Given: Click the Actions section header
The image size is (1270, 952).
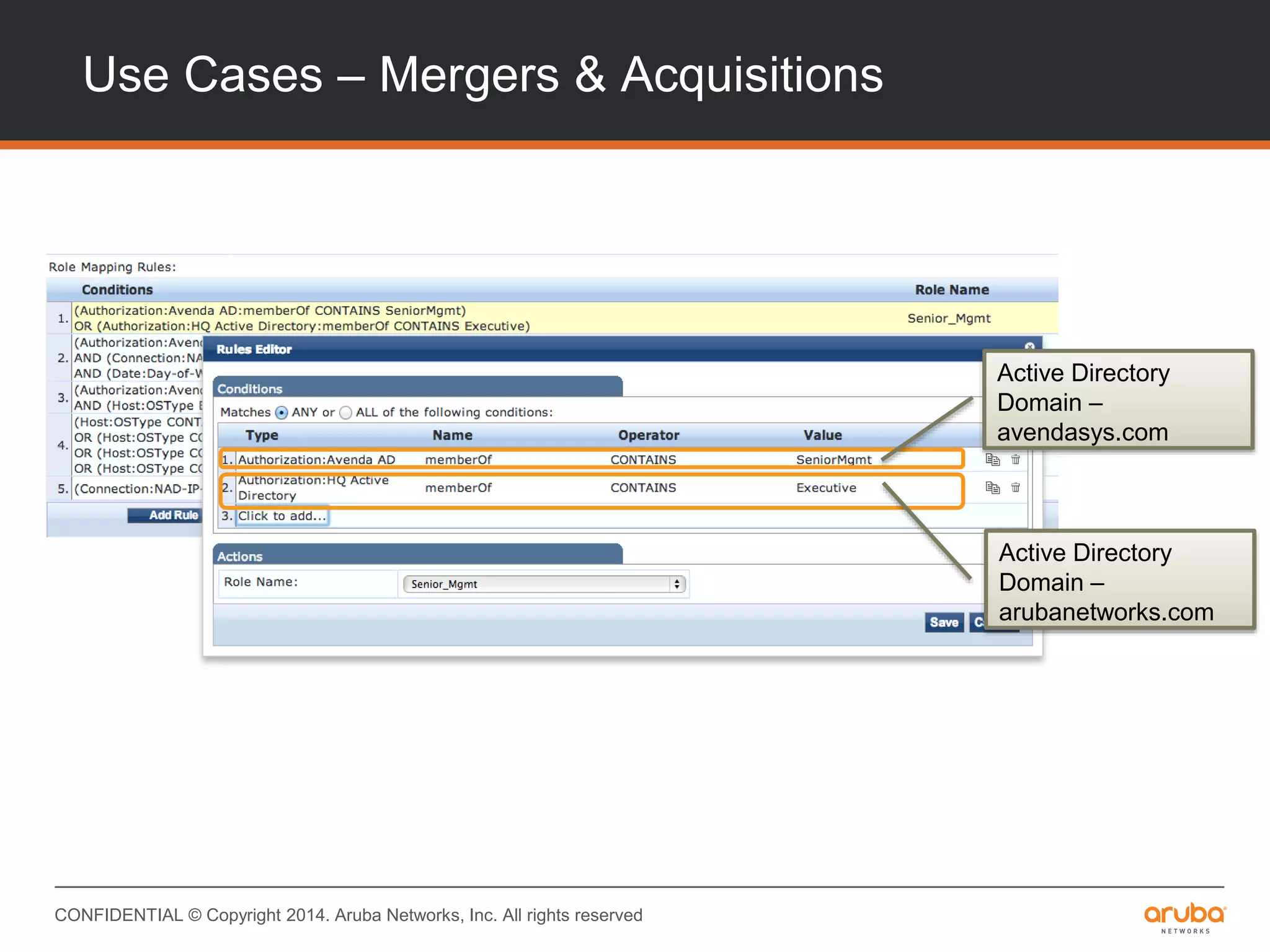Looking at the screenshot, I should tap(417, 555).
